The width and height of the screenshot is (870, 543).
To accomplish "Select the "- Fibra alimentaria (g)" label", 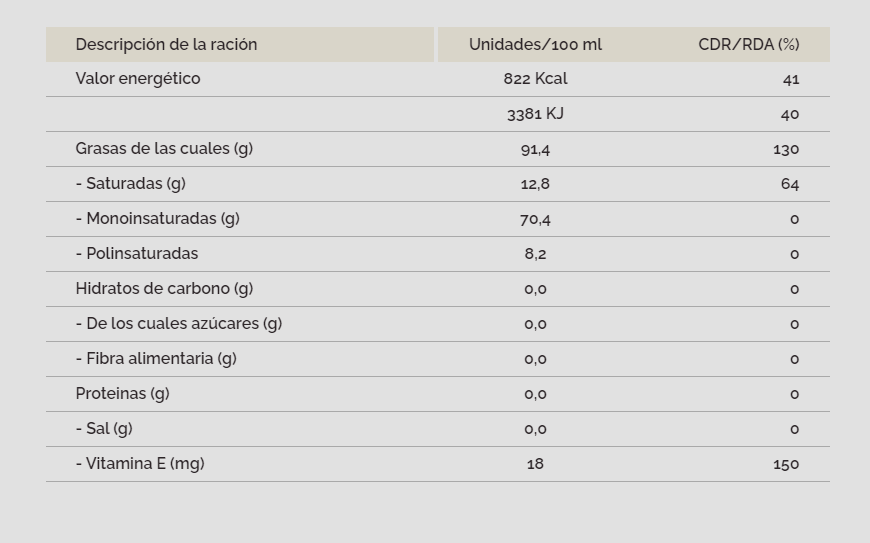I will pos(156,359).
